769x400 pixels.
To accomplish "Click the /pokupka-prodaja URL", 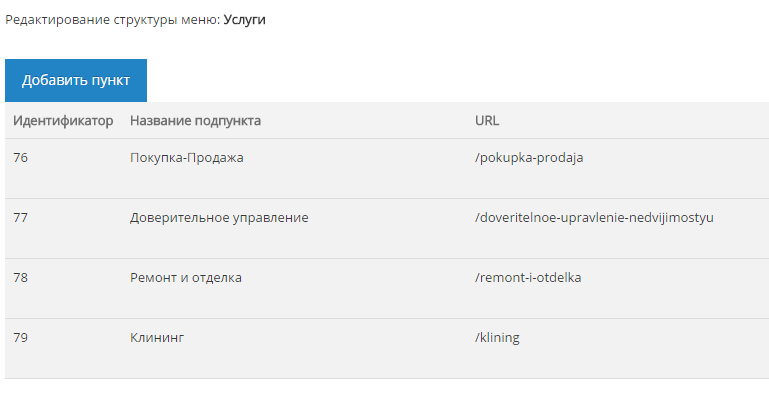I will pos(529,158).
